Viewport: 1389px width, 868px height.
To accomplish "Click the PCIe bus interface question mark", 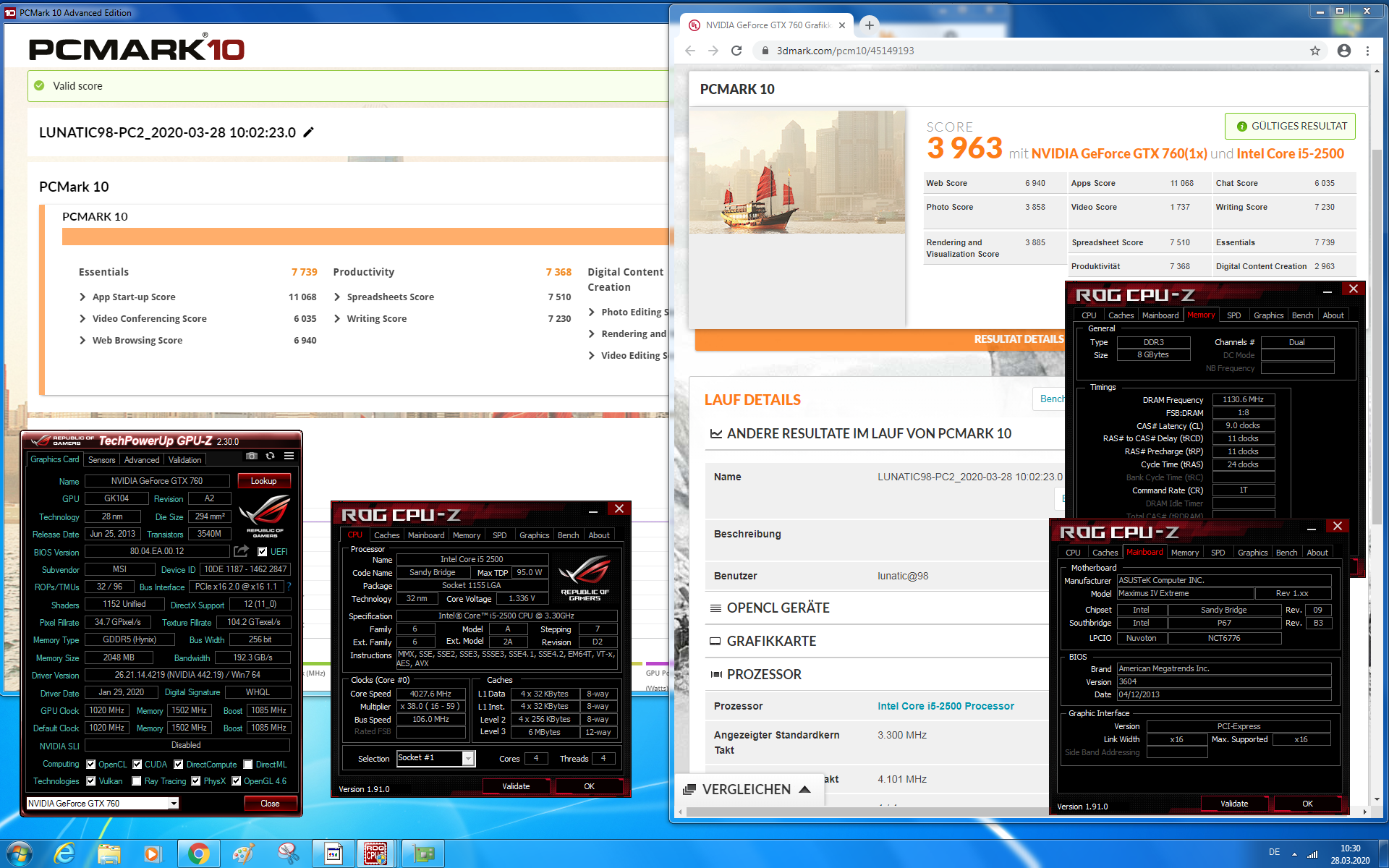I will (289, 586).
